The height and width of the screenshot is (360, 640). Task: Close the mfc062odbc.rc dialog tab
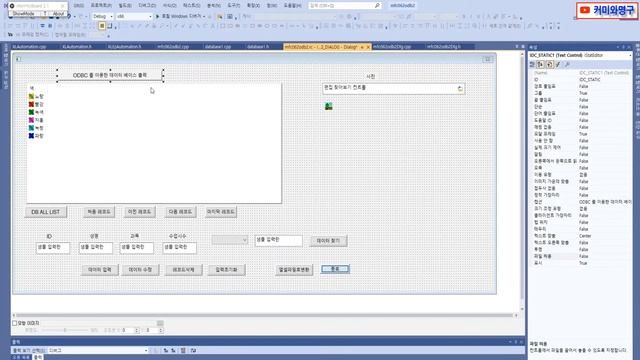tap(368, 47)
